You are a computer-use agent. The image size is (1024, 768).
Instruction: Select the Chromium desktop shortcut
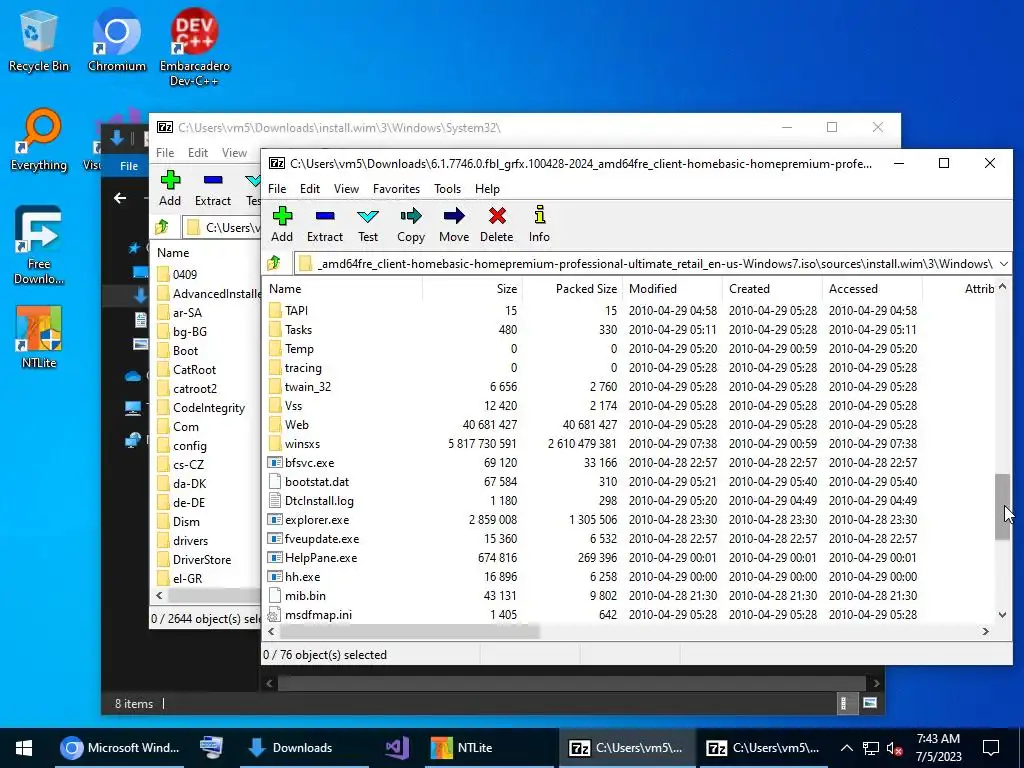[x=117, y=40]
